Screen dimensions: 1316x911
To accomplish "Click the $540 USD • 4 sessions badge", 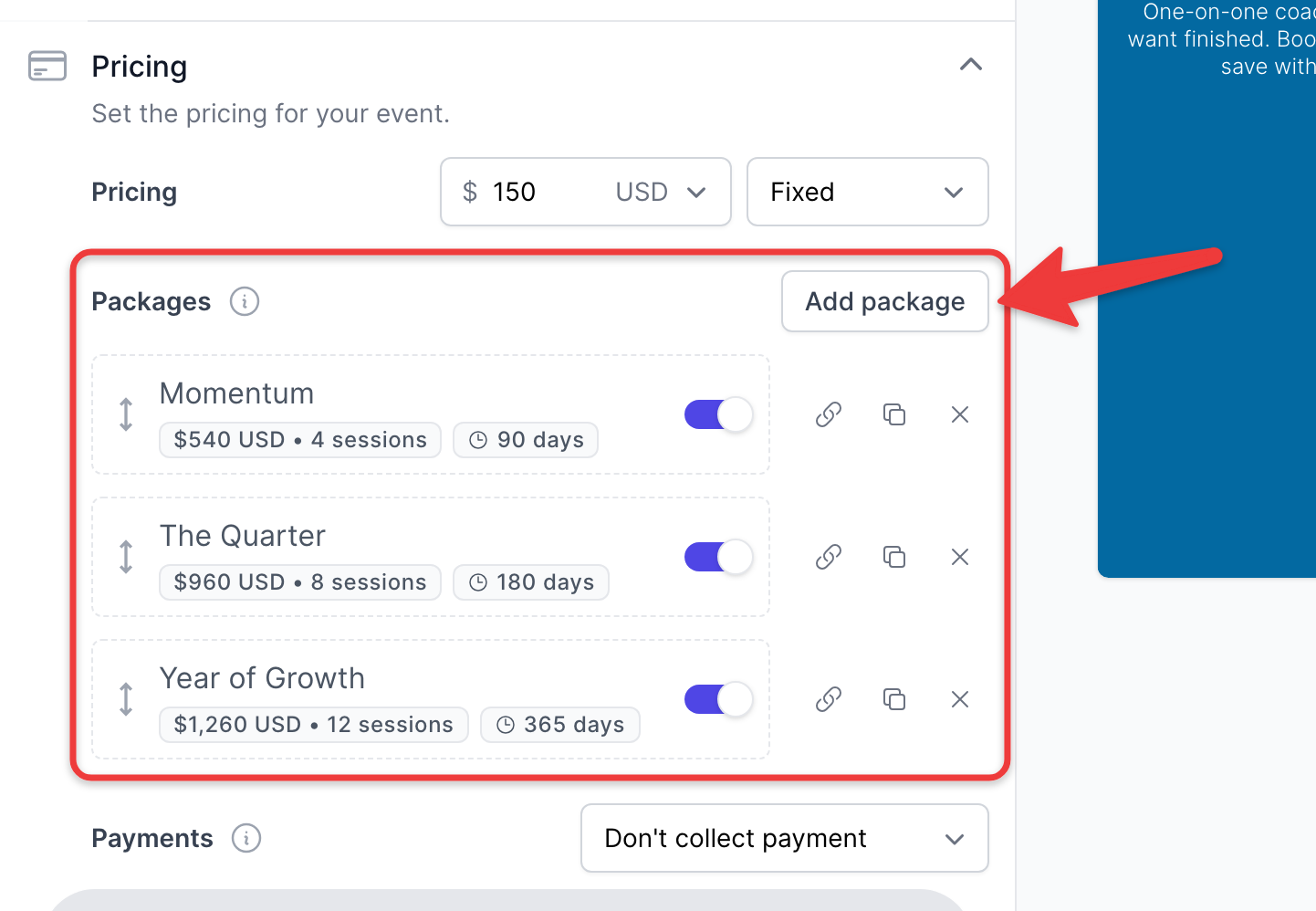I will click(300, 440).
